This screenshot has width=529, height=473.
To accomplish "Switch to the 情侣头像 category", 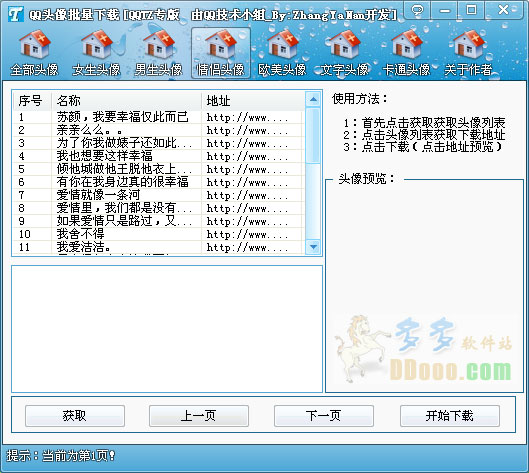I will point(221,53).
